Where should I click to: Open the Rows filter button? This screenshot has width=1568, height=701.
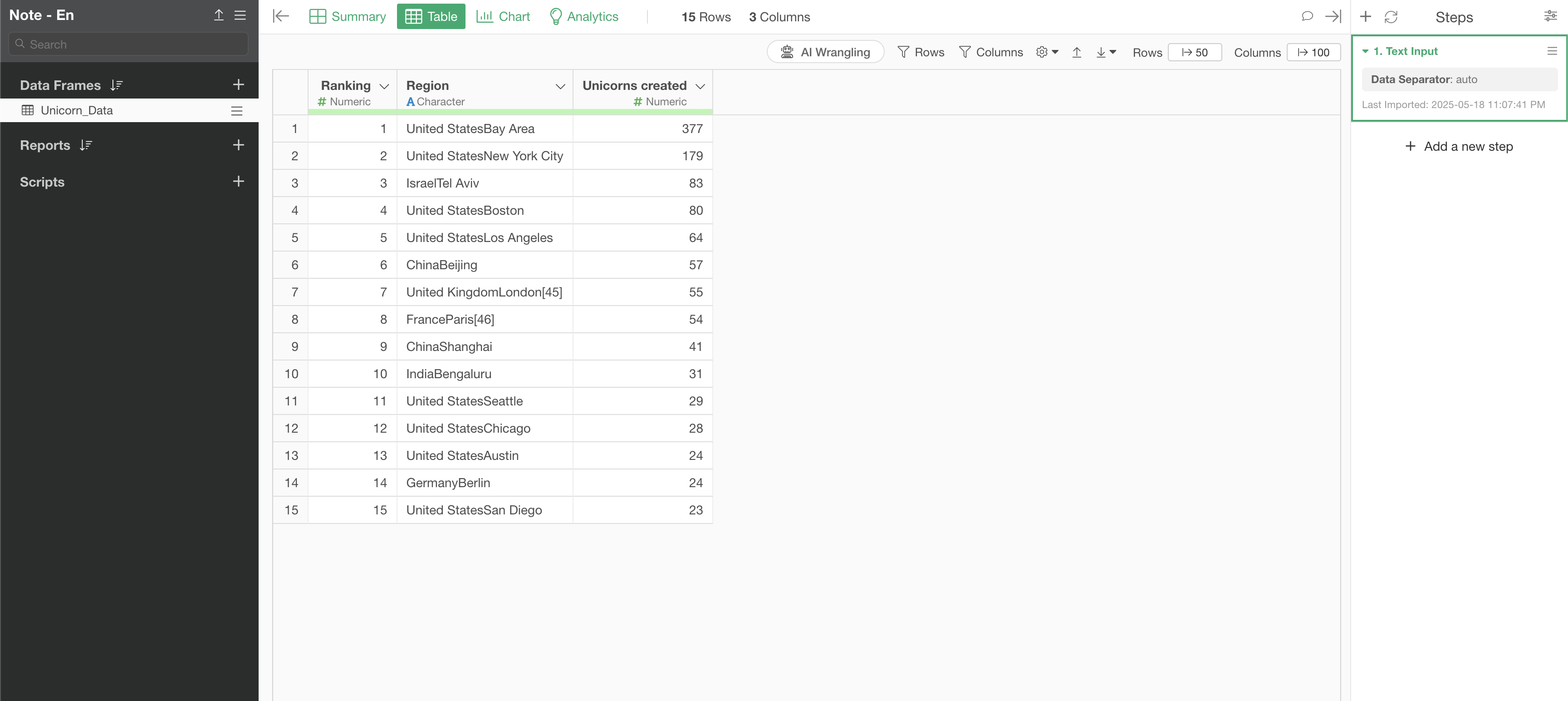pyautogui.click(x=921, y=52)
